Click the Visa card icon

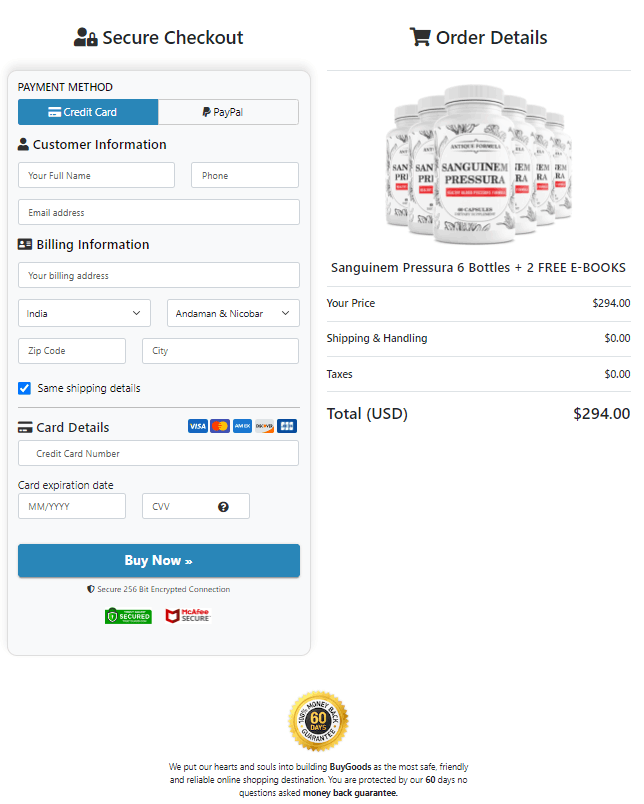click(197, 426)
